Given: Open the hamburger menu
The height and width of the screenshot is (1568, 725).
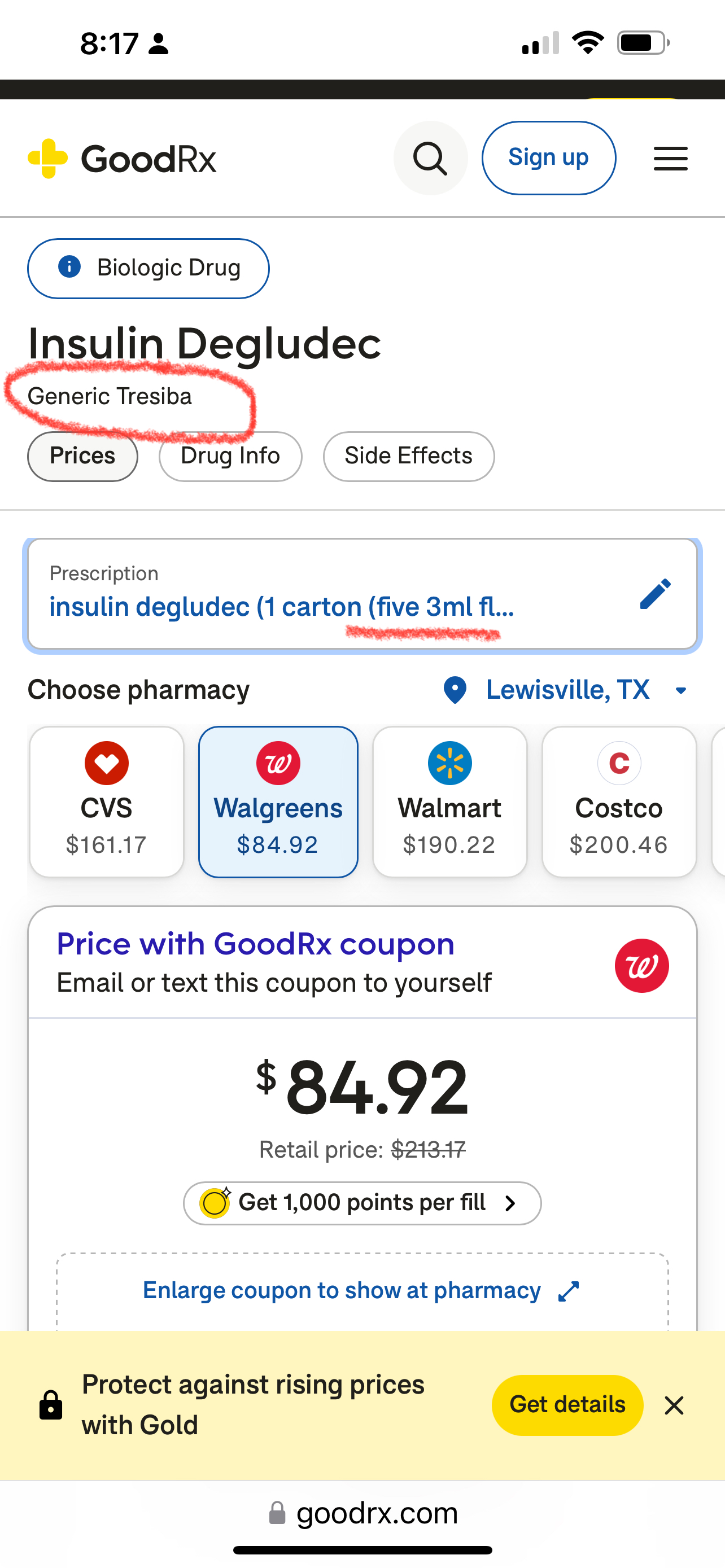Looking at the screenshot, I should (x=670, y=158).
